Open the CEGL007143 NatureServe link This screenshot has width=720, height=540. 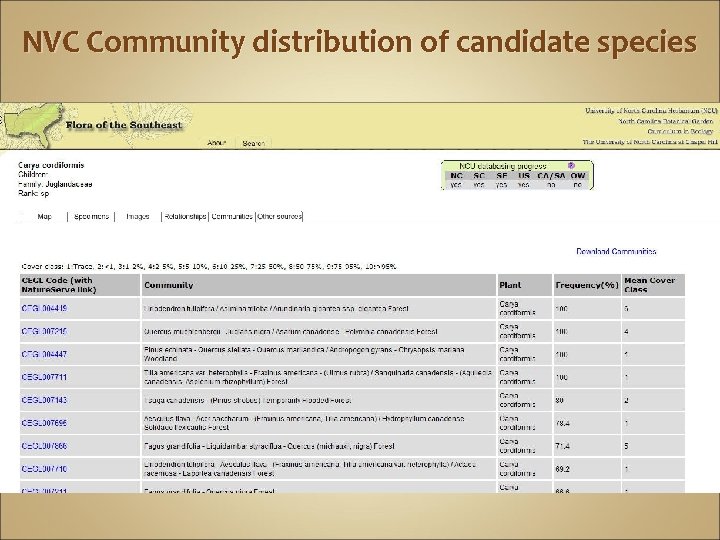pyautogui.click(x=44, y=400)
